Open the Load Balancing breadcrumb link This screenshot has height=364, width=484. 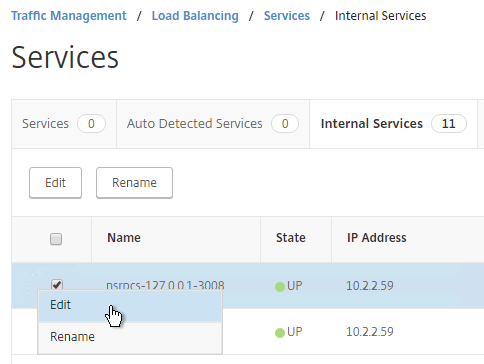[195, 16]
